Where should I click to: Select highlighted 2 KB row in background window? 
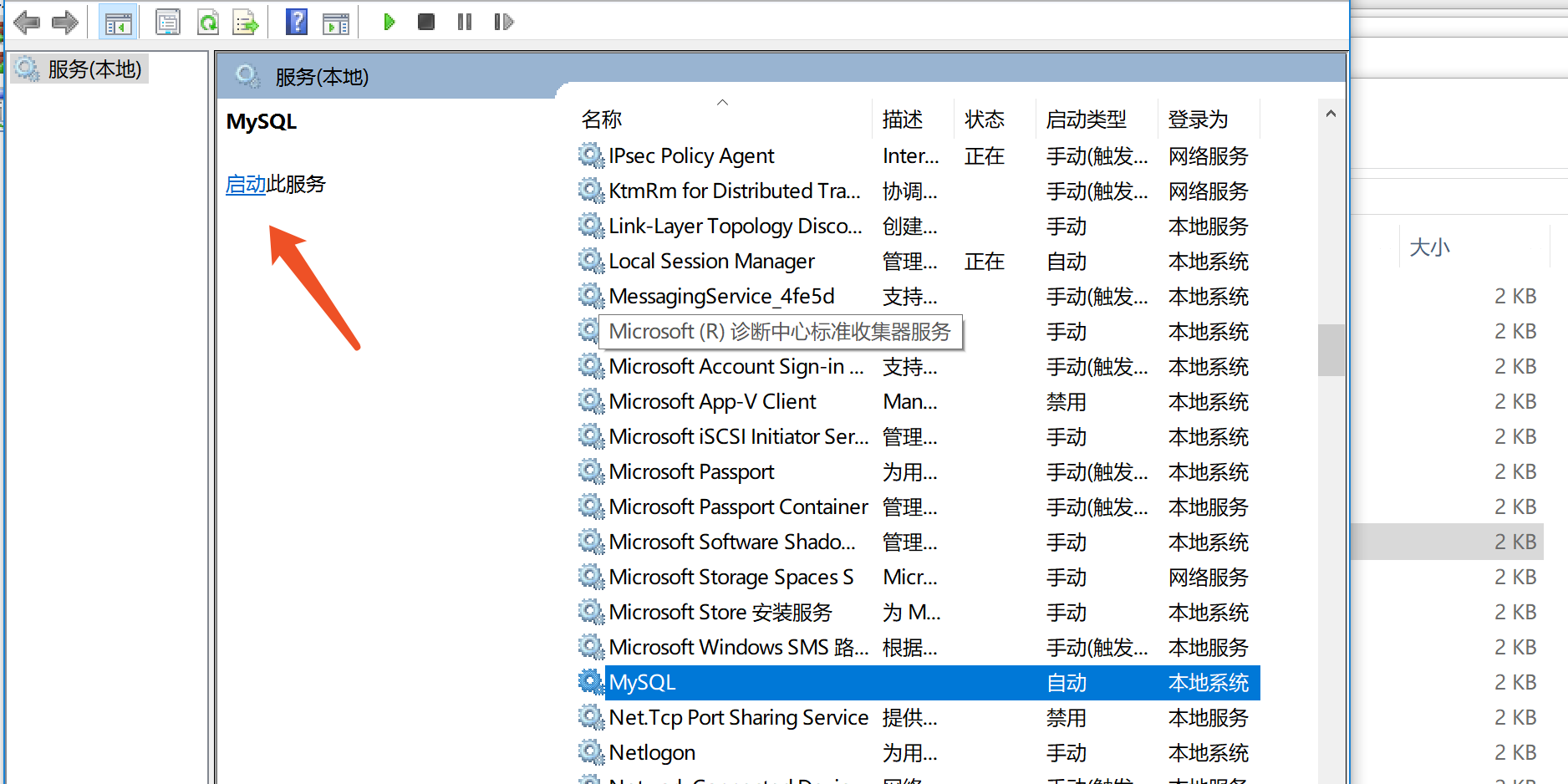[x=1447, y=542]
